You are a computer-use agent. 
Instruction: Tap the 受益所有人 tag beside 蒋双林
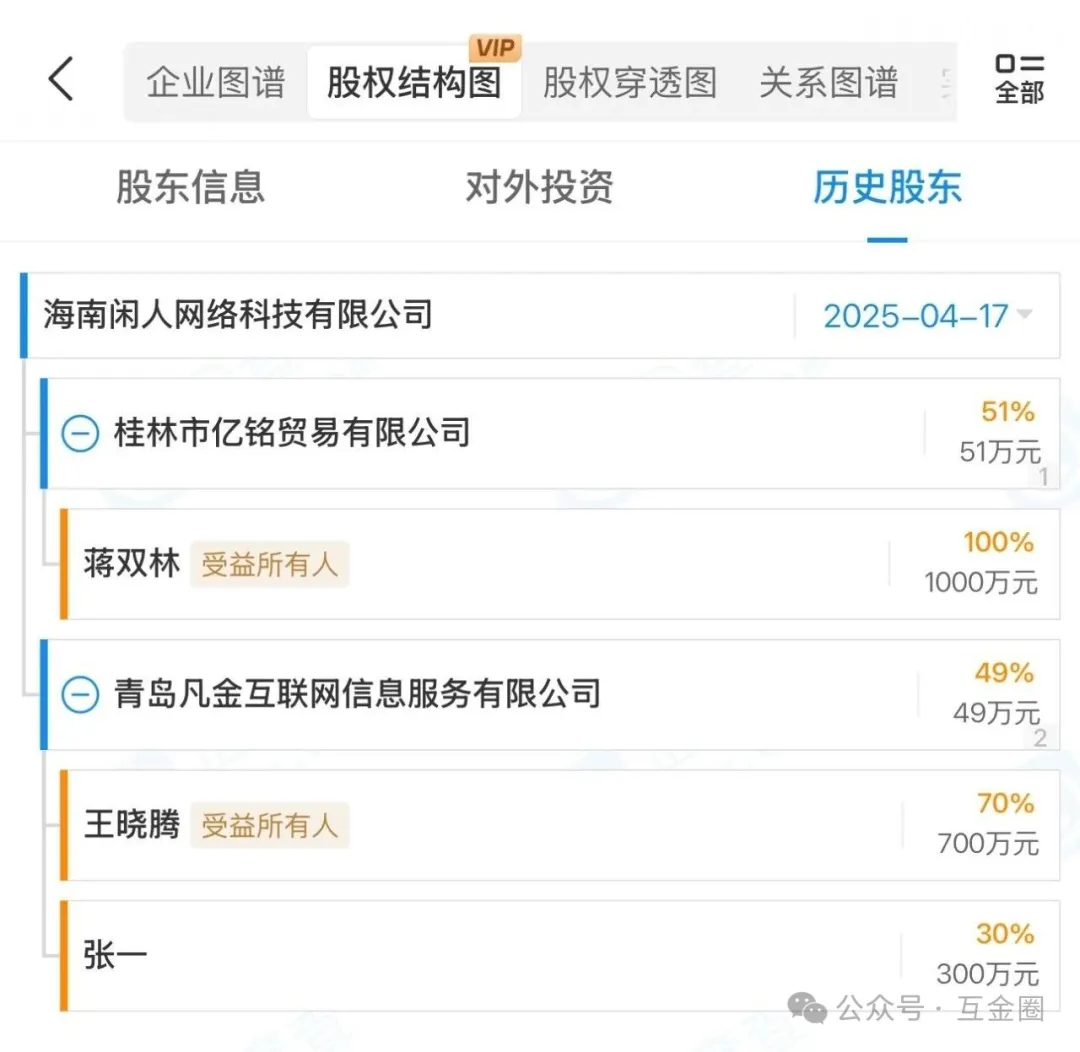point(270,565)
